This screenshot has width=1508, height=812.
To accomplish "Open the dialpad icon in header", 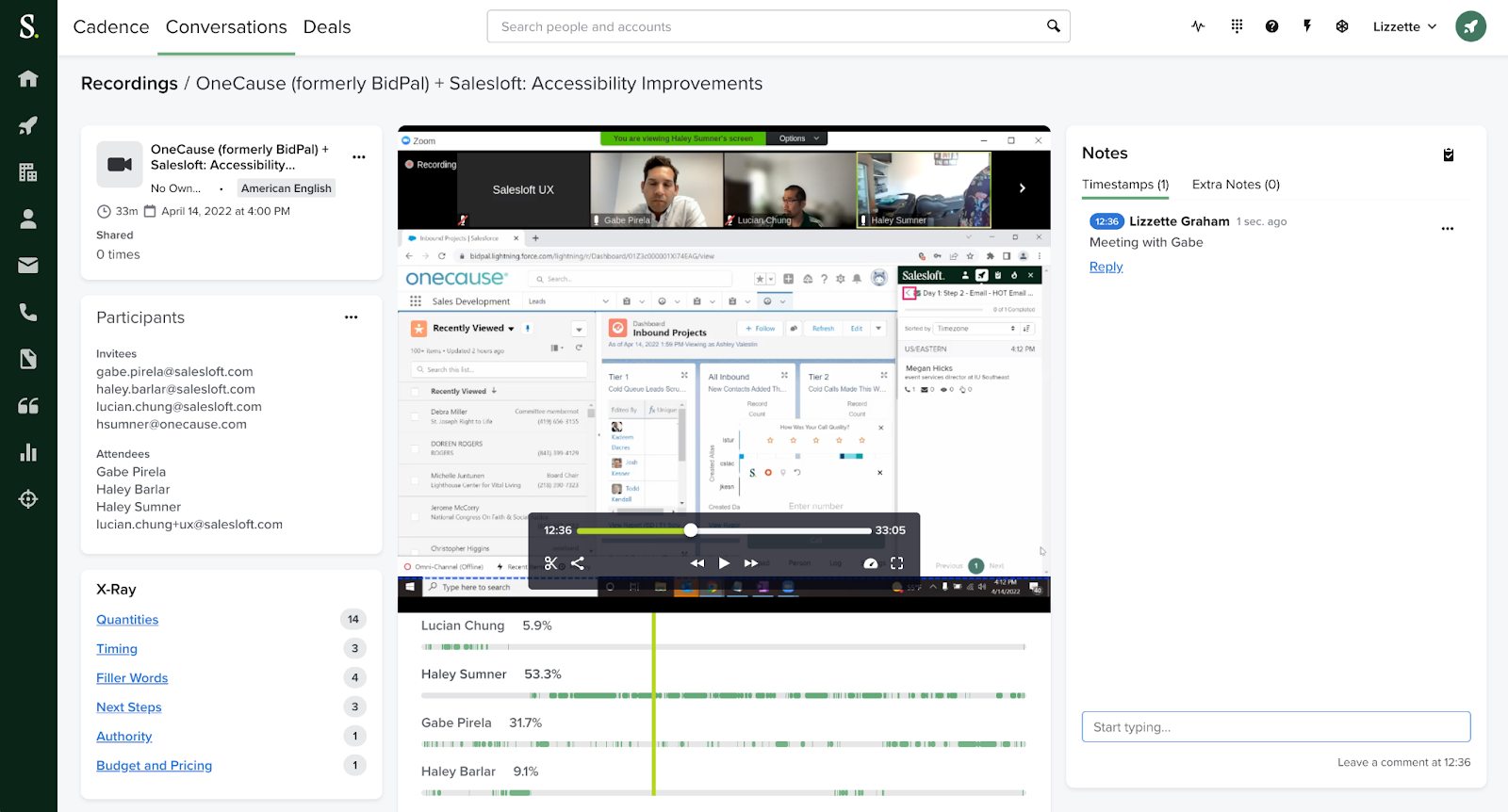I will (1237, 26).
